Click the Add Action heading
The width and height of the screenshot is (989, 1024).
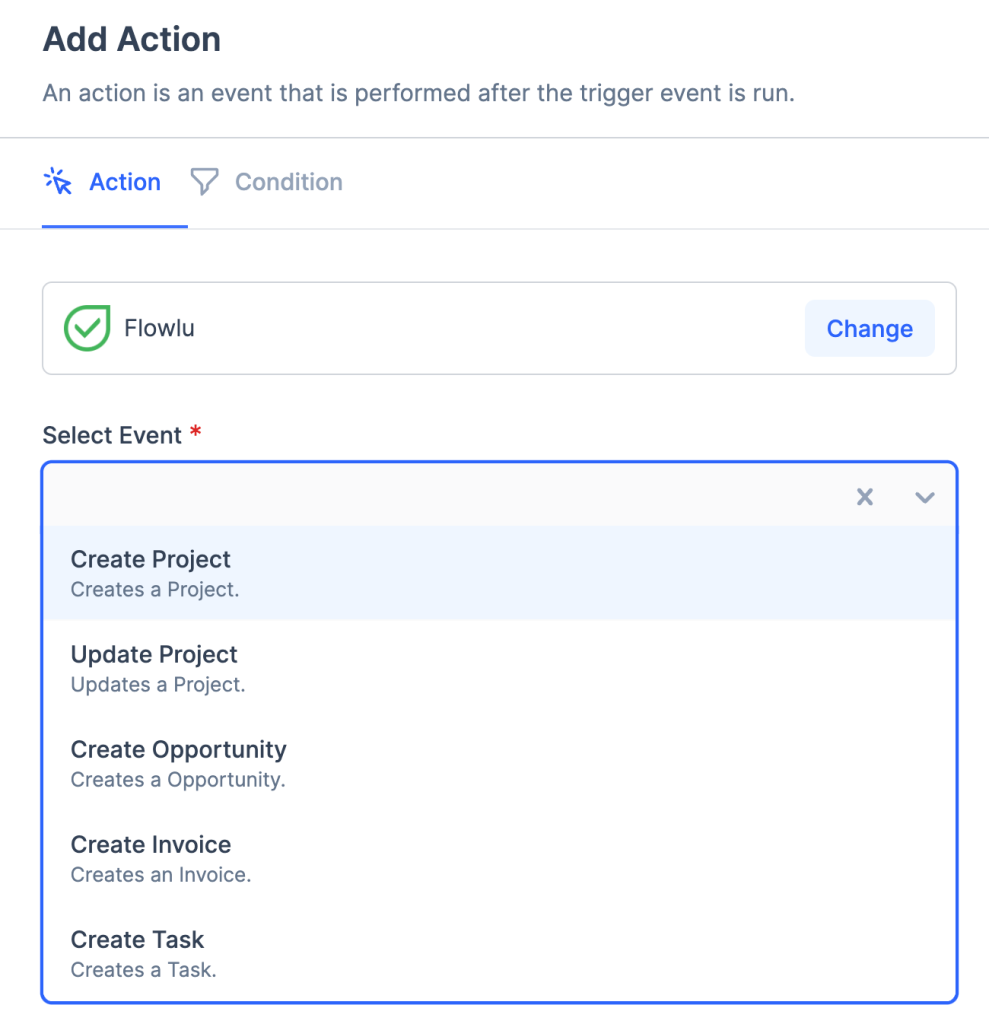point(132,40)
